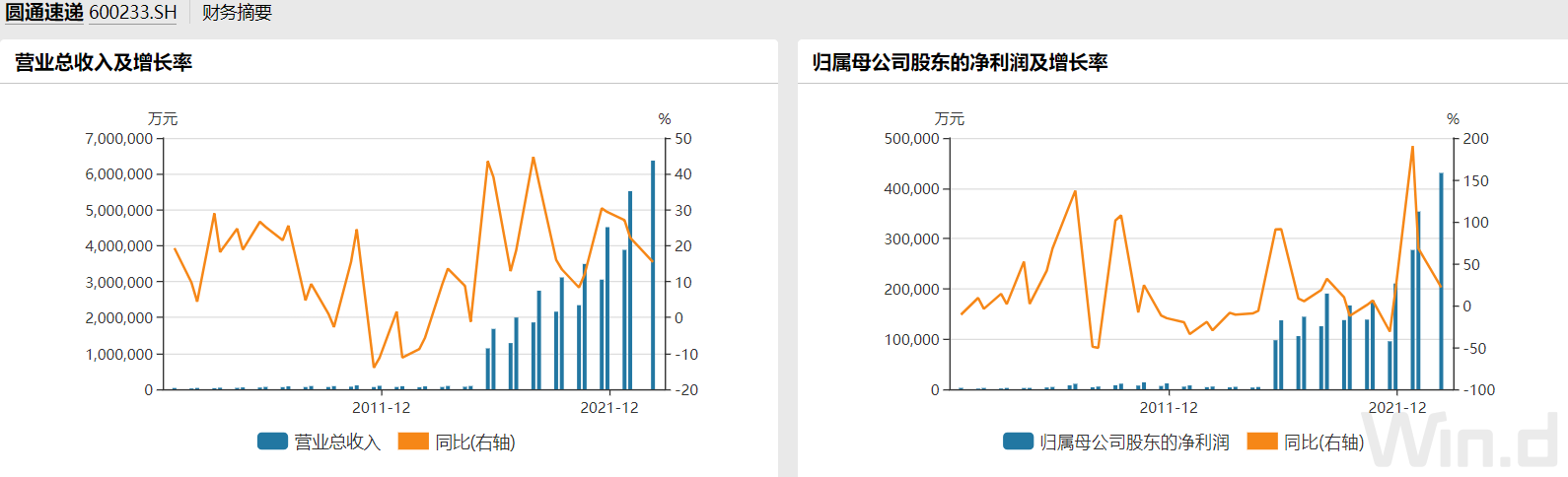The height and width of the screenshot is (477, 1568).
Task: Click the net profit growth line peak near 200
Action: pyautogui.click(x=1412, y=148)
